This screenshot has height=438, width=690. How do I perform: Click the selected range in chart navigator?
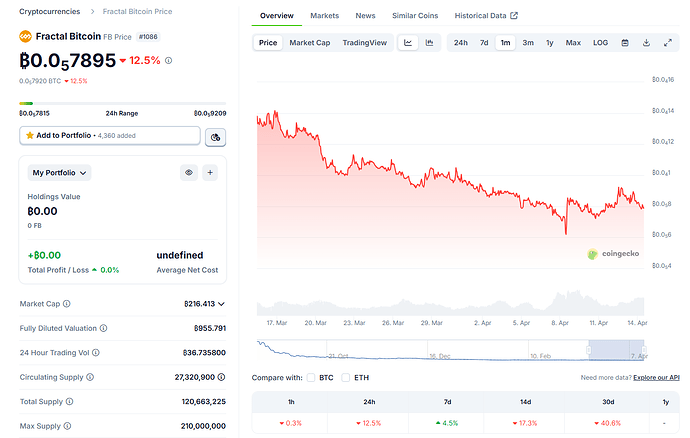point(616,350)
